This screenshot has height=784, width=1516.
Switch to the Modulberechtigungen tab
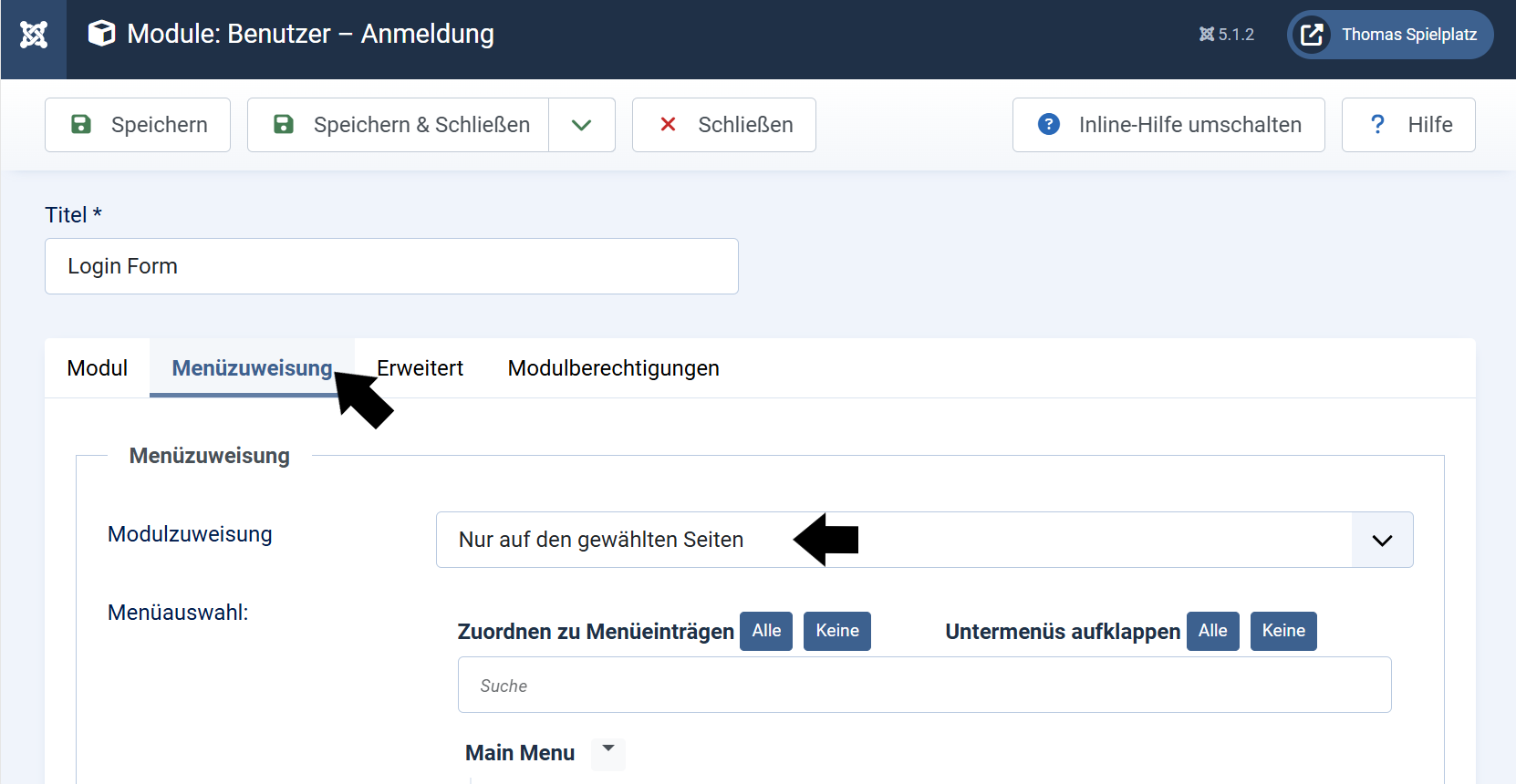point(614,368)
